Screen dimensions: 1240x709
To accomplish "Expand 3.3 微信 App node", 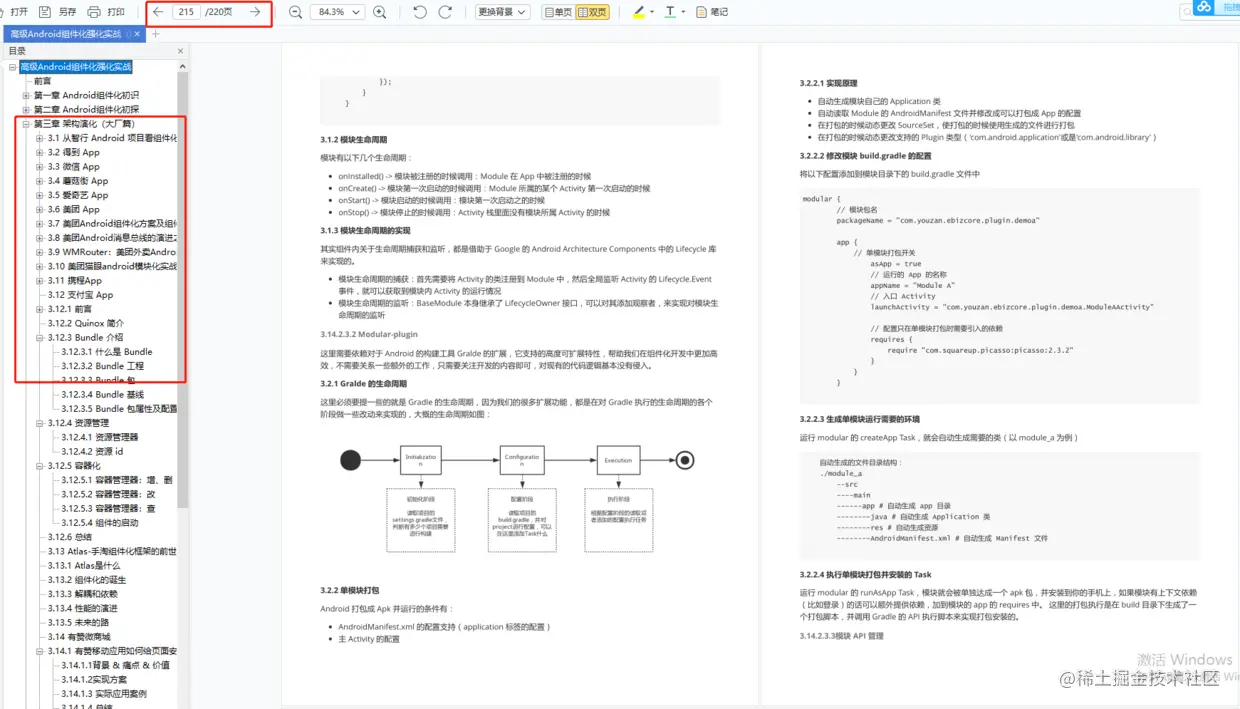I will click(40, 167).
